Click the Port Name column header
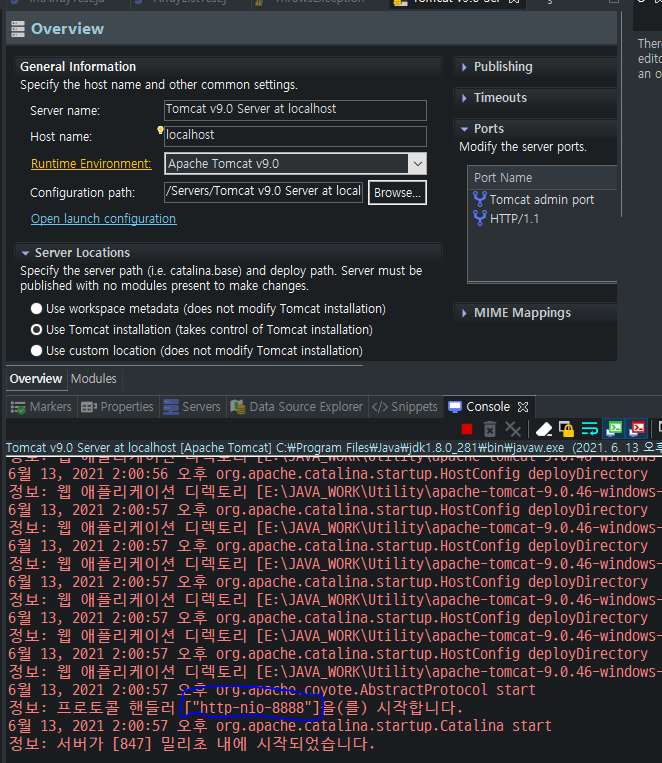Screen dimensions: 662x763 pyautogui.click(x=542, y=178)
